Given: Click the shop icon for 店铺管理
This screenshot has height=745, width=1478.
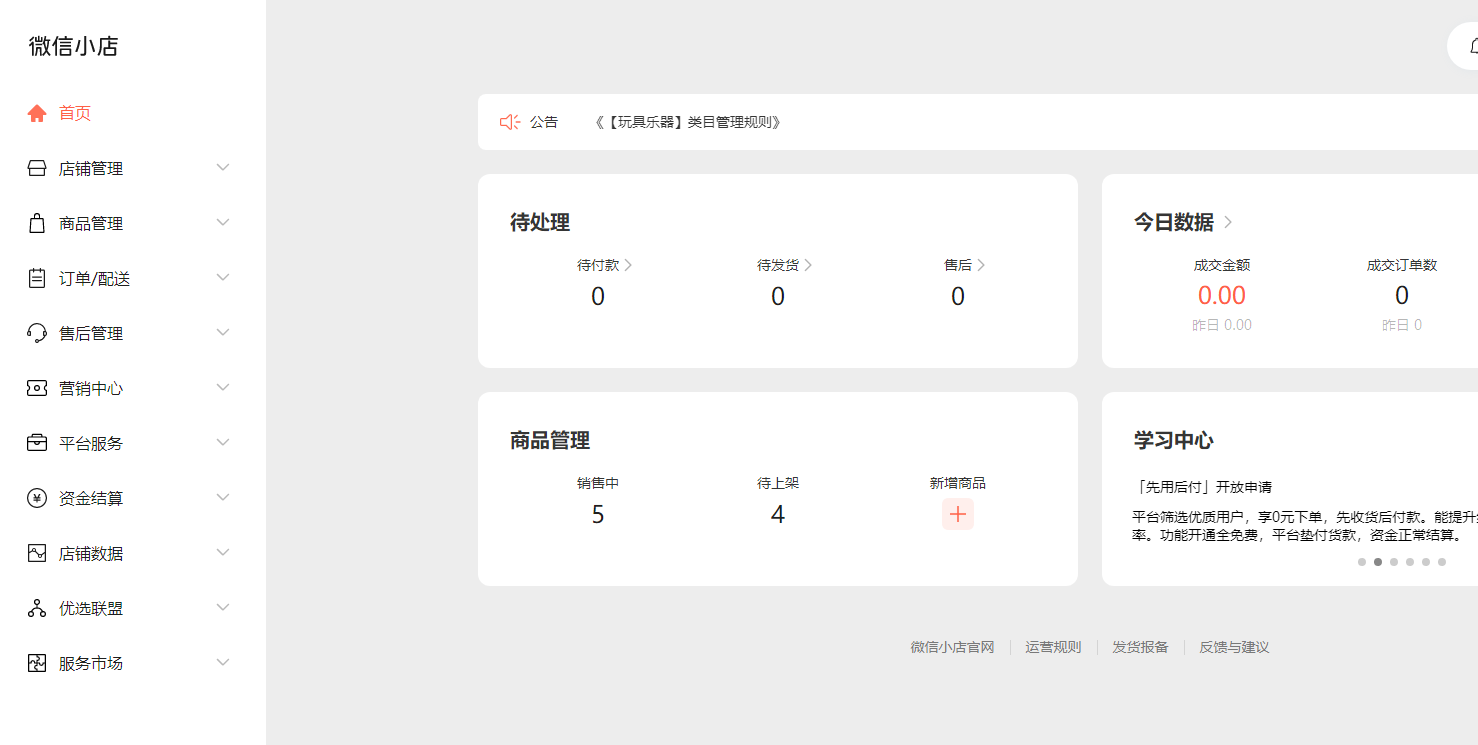Looking at the screenshot, I should (x=37, y=168).
